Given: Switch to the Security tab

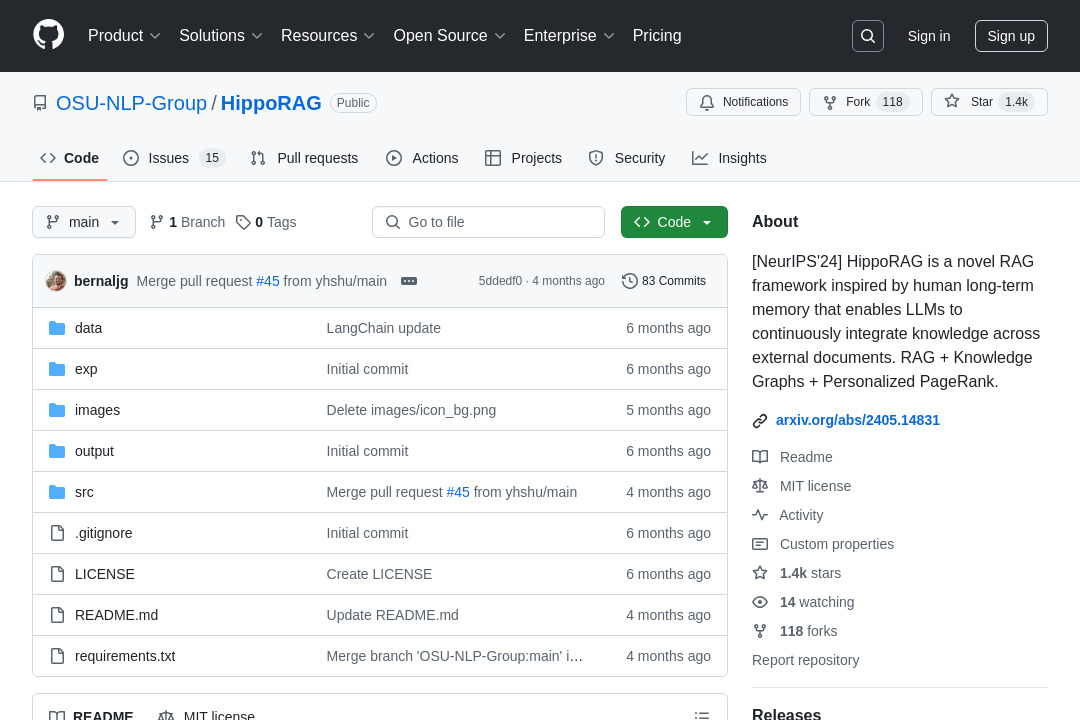Looking at the screenshot, I should click(x=627, y=158).
